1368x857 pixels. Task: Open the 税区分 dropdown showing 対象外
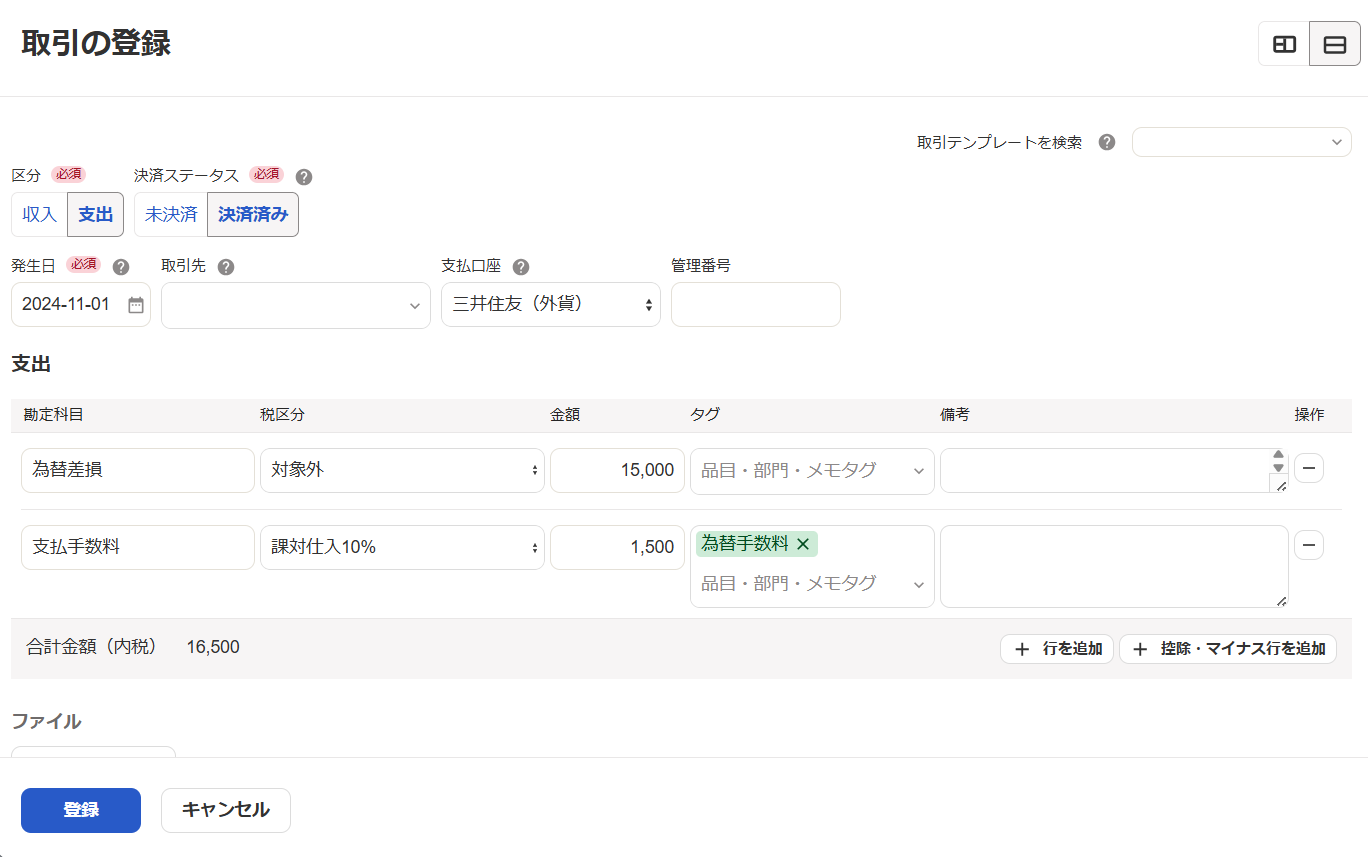point(402,470)
